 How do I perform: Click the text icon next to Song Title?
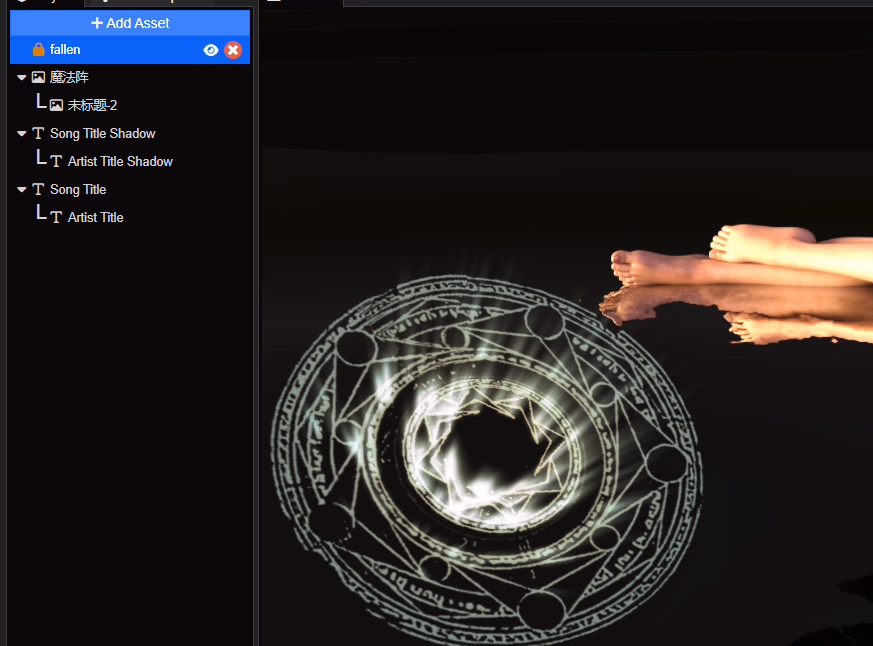[38, 189]
